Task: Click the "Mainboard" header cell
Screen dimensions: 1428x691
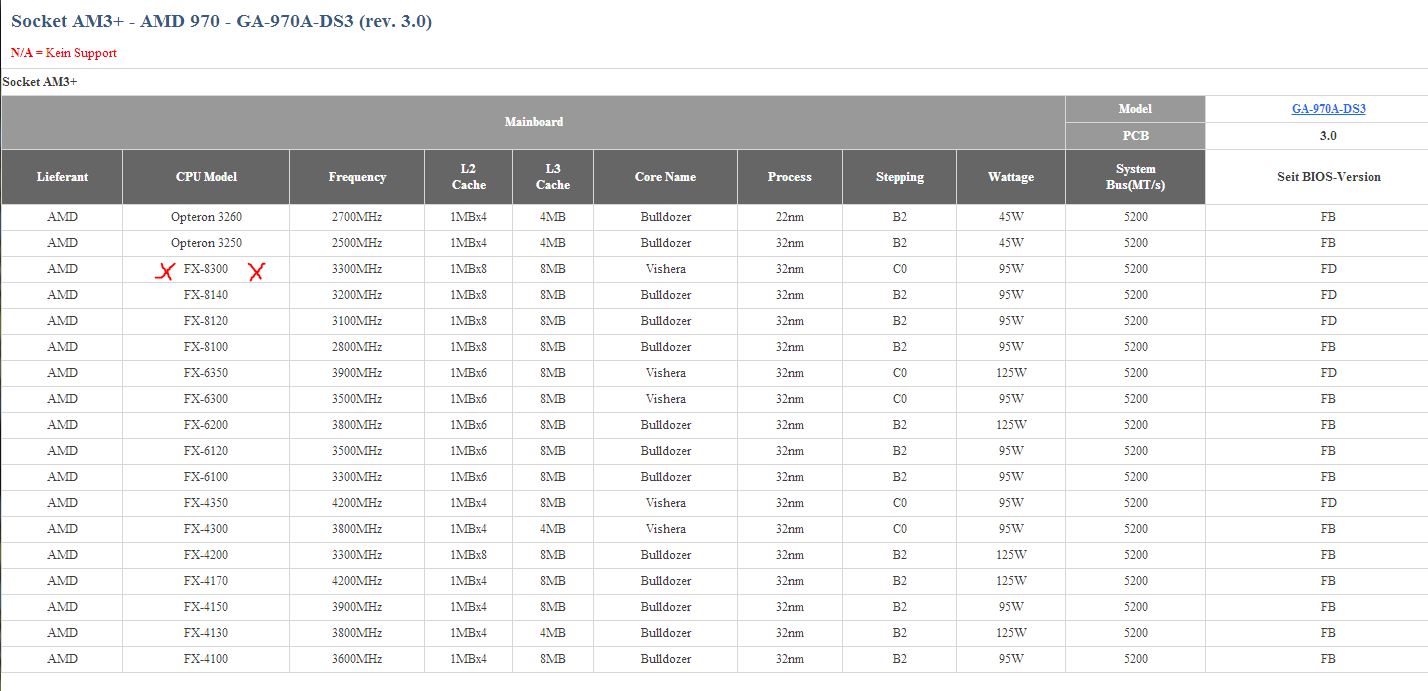Action: 534,122
